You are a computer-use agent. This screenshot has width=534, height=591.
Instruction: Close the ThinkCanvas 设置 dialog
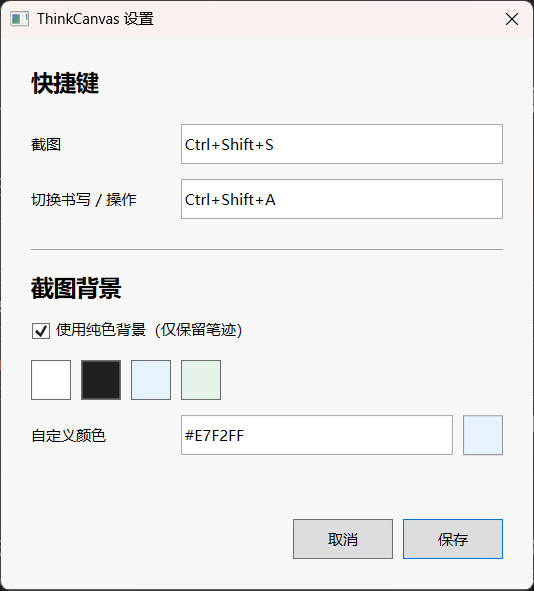512,19
